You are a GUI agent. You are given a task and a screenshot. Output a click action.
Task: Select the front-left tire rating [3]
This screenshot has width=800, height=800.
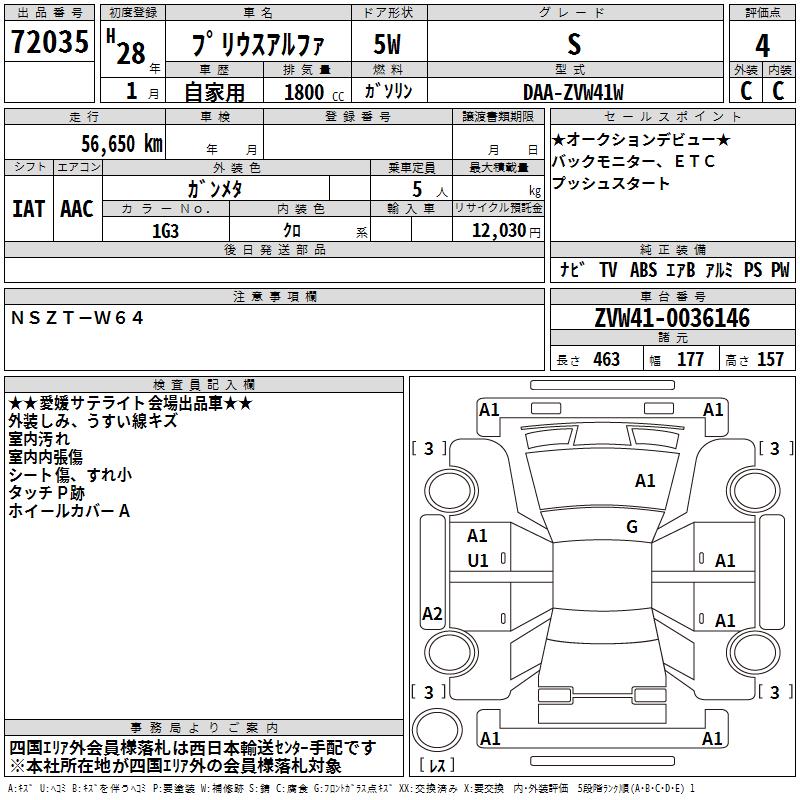[x=429, y=448]
